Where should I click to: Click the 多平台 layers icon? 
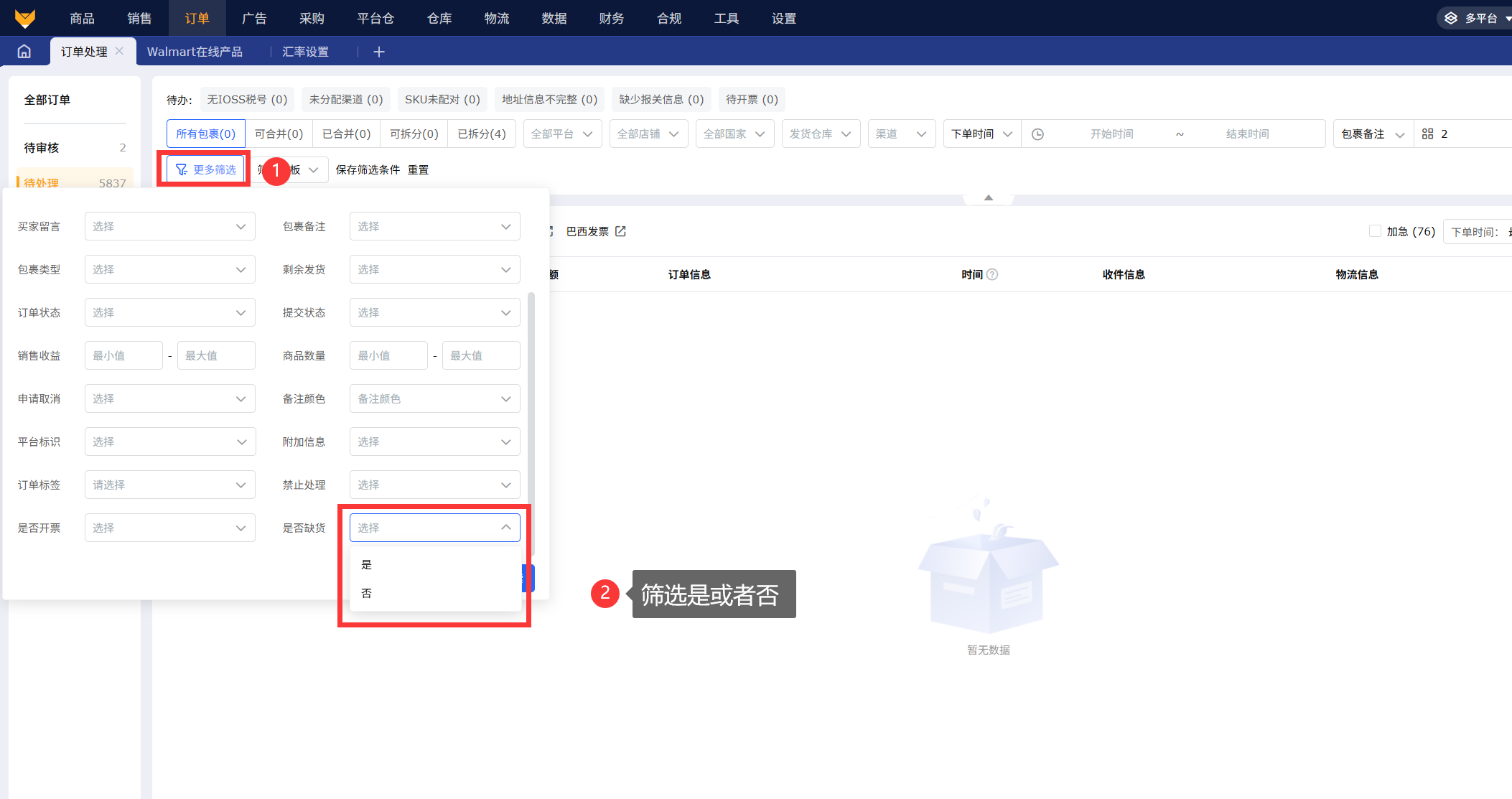1451,18
